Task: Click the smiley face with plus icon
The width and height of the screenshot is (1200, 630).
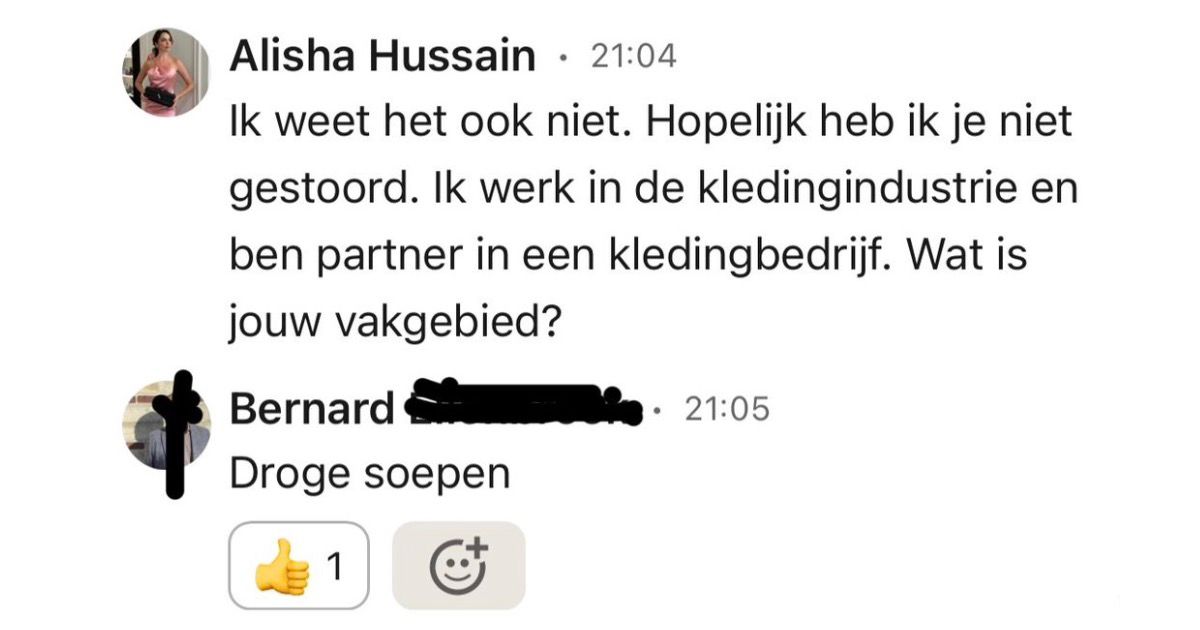Action: pos(458,566)
